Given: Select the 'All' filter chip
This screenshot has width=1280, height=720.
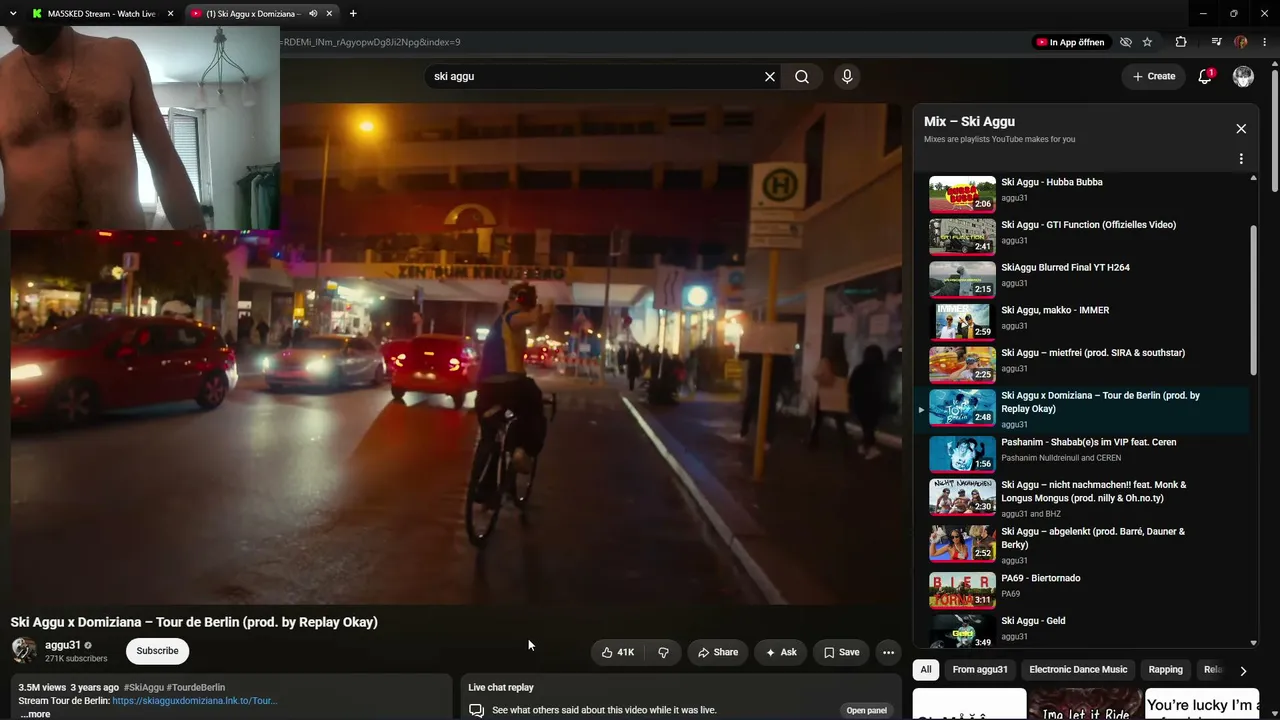Looking at the screenshot, I should tap(926, 670).
